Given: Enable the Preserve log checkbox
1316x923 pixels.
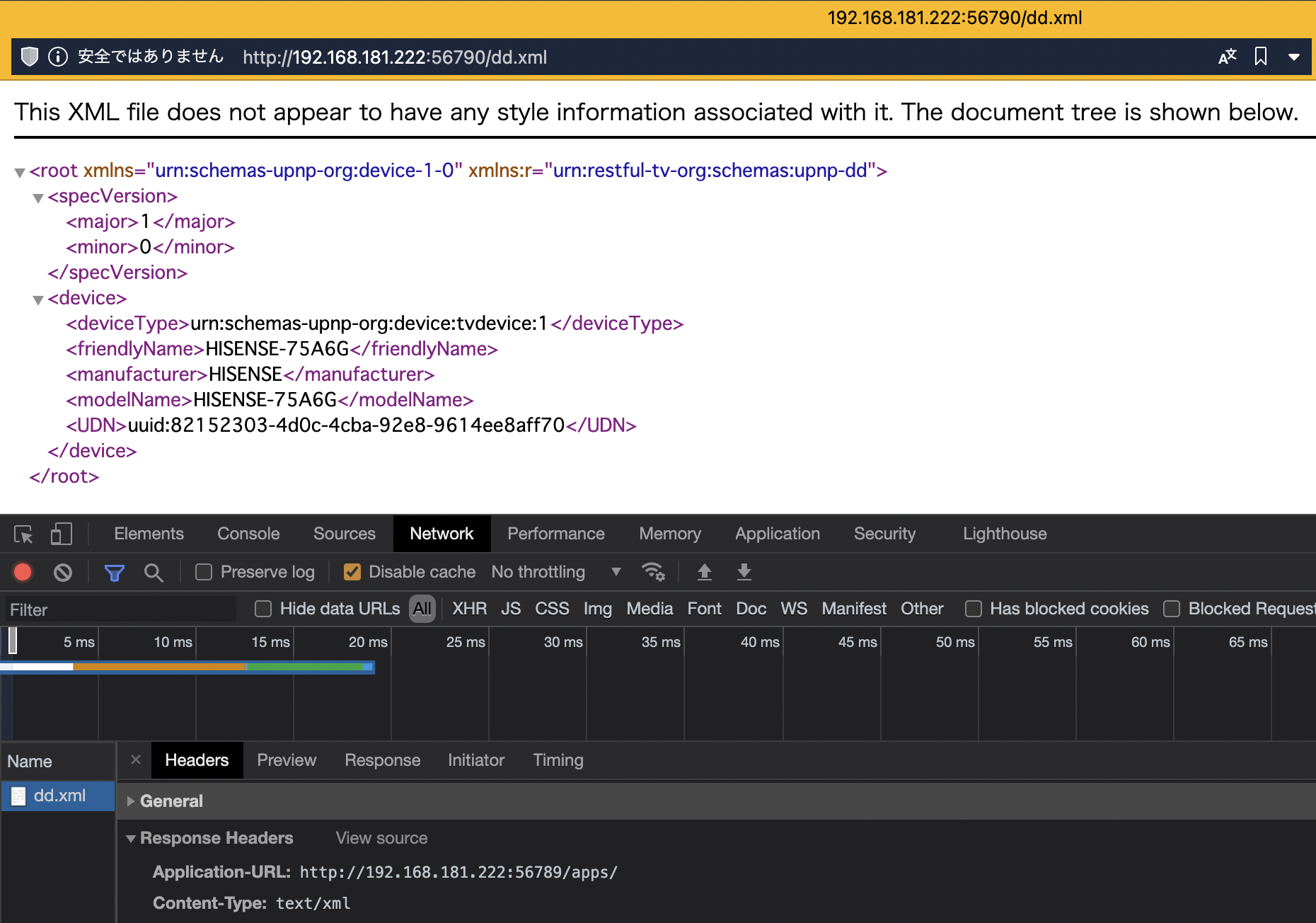Looking at the screenshot, I should 204,572.
